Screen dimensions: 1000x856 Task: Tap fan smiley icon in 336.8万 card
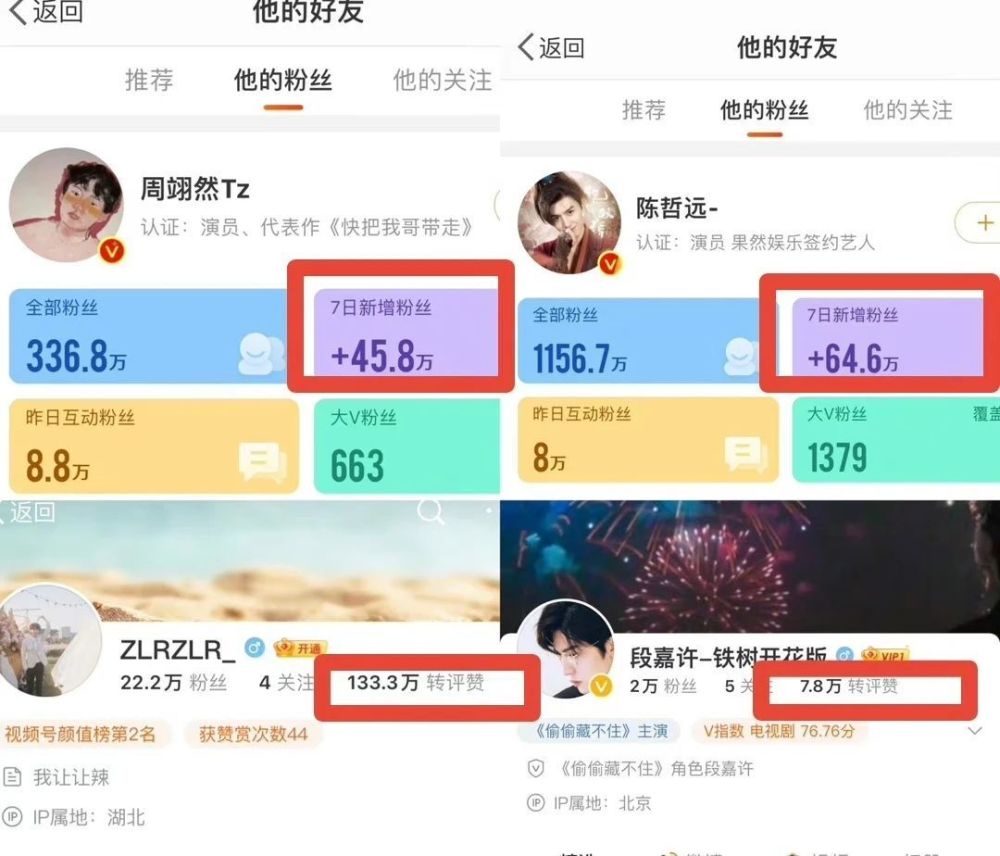[x=262, y=355]
